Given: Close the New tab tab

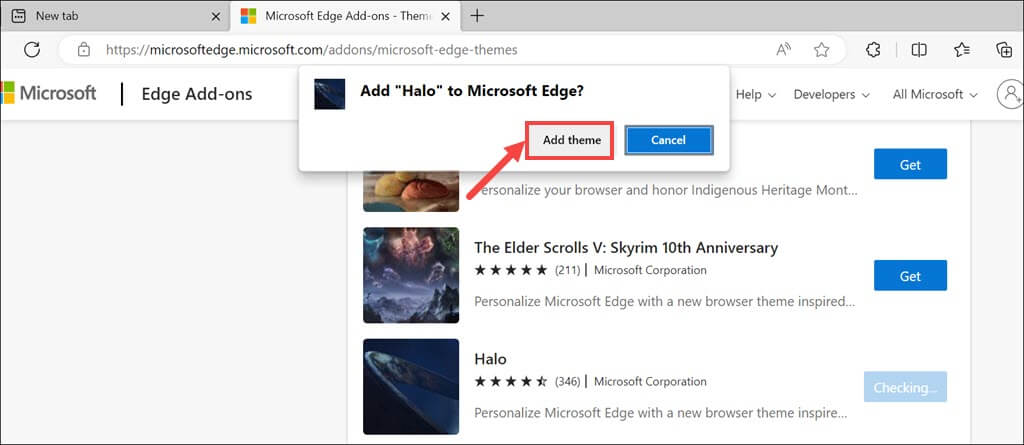Looking at the screenshot, I should (216, 16).
